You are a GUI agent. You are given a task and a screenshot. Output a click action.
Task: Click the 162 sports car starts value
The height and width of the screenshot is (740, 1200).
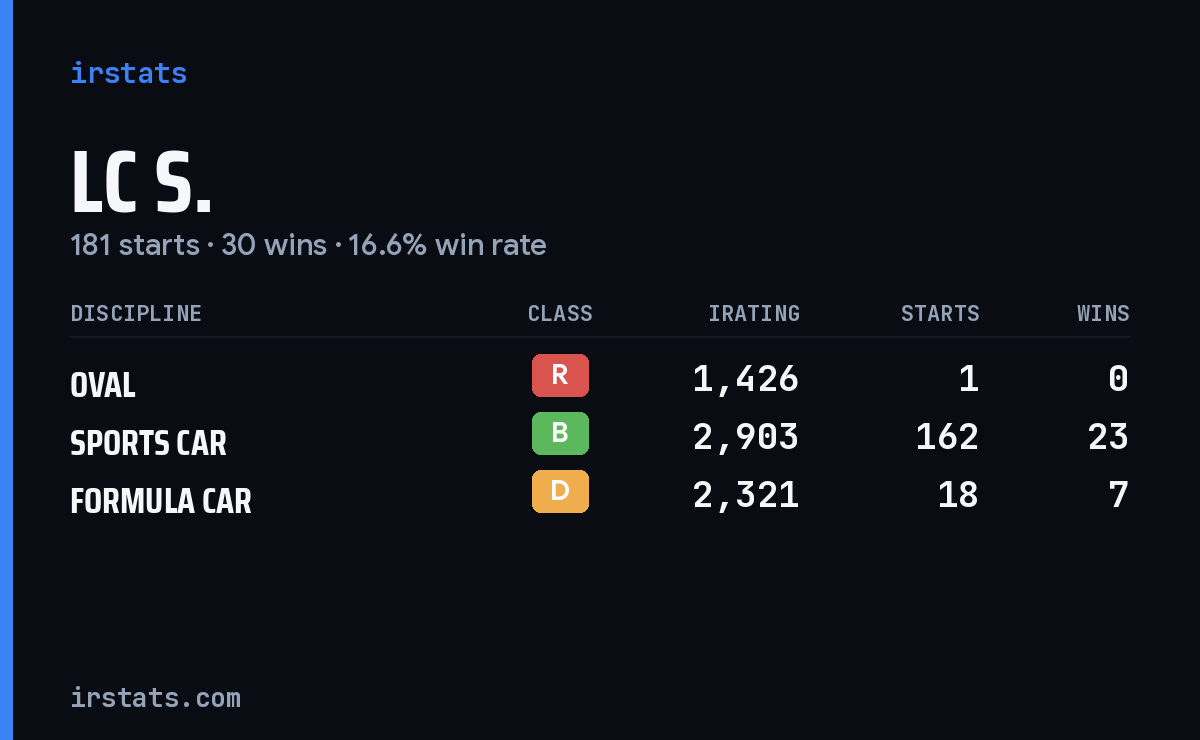click(x=947, y=437)
